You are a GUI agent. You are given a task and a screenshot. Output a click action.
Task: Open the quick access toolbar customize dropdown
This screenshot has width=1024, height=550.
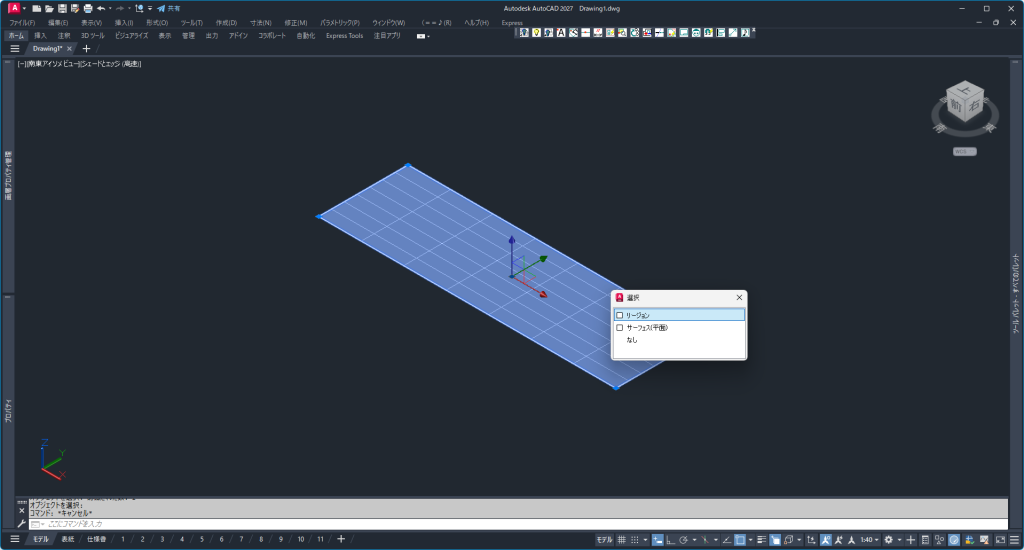[x=150, y=8]
